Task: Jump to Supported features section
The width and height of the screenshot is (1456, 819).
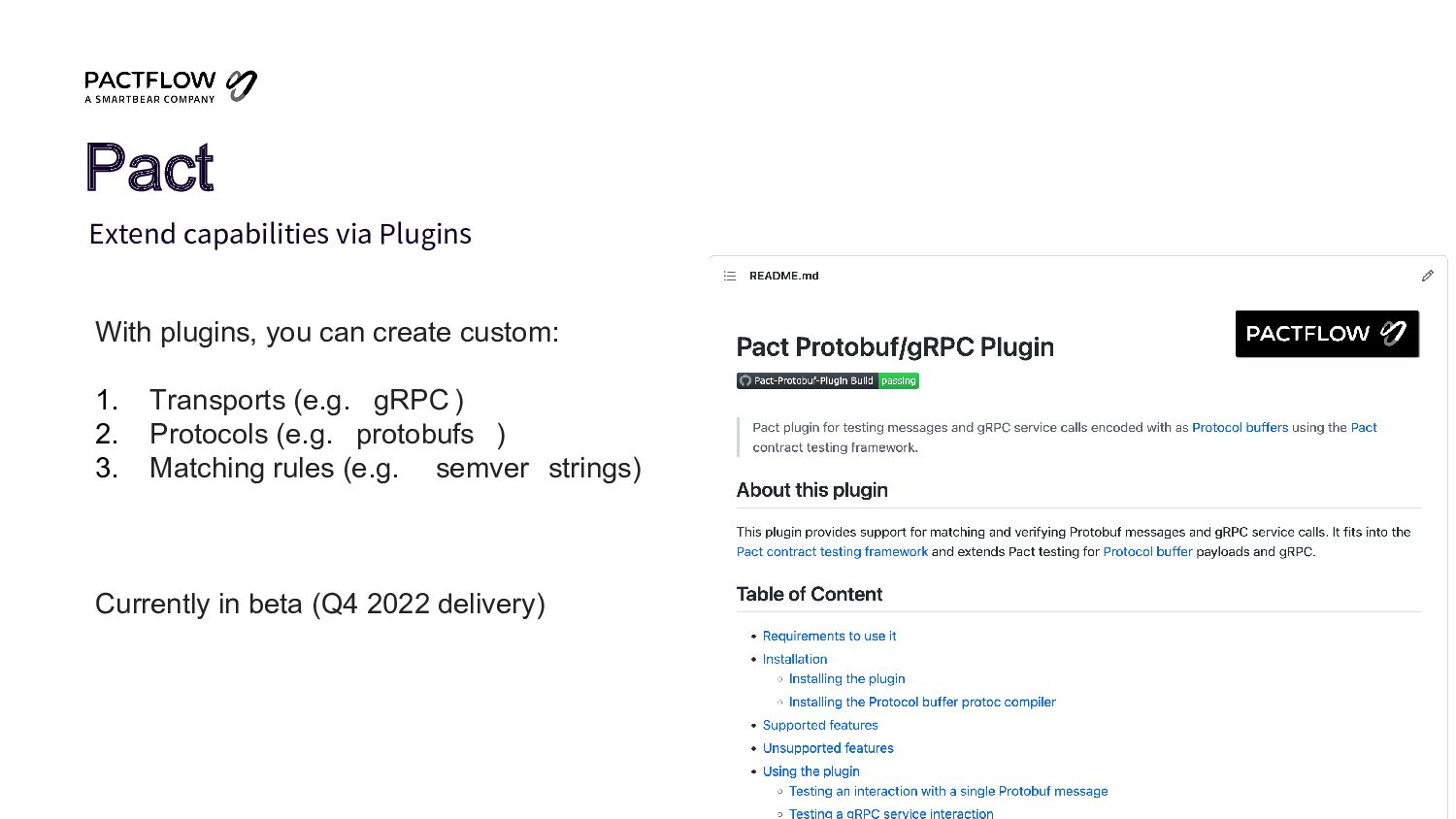Action: tap(820, 726)
